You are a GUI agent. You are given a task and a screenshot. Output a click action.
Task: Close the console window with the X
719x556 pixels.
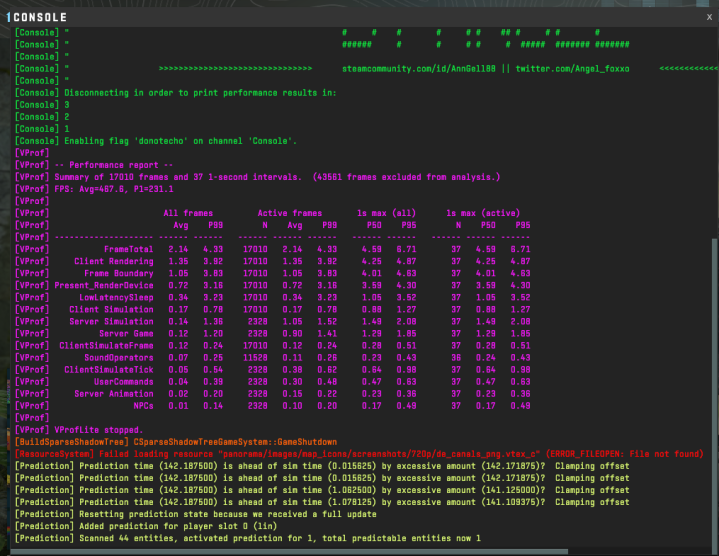(708, 17)
